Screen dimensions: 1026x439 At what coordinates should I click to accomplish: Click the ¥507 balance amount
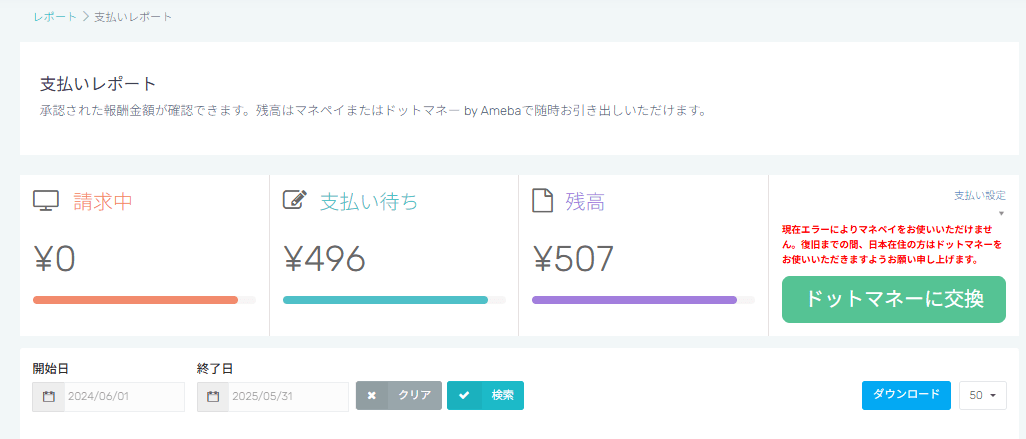tap(573, 259)
